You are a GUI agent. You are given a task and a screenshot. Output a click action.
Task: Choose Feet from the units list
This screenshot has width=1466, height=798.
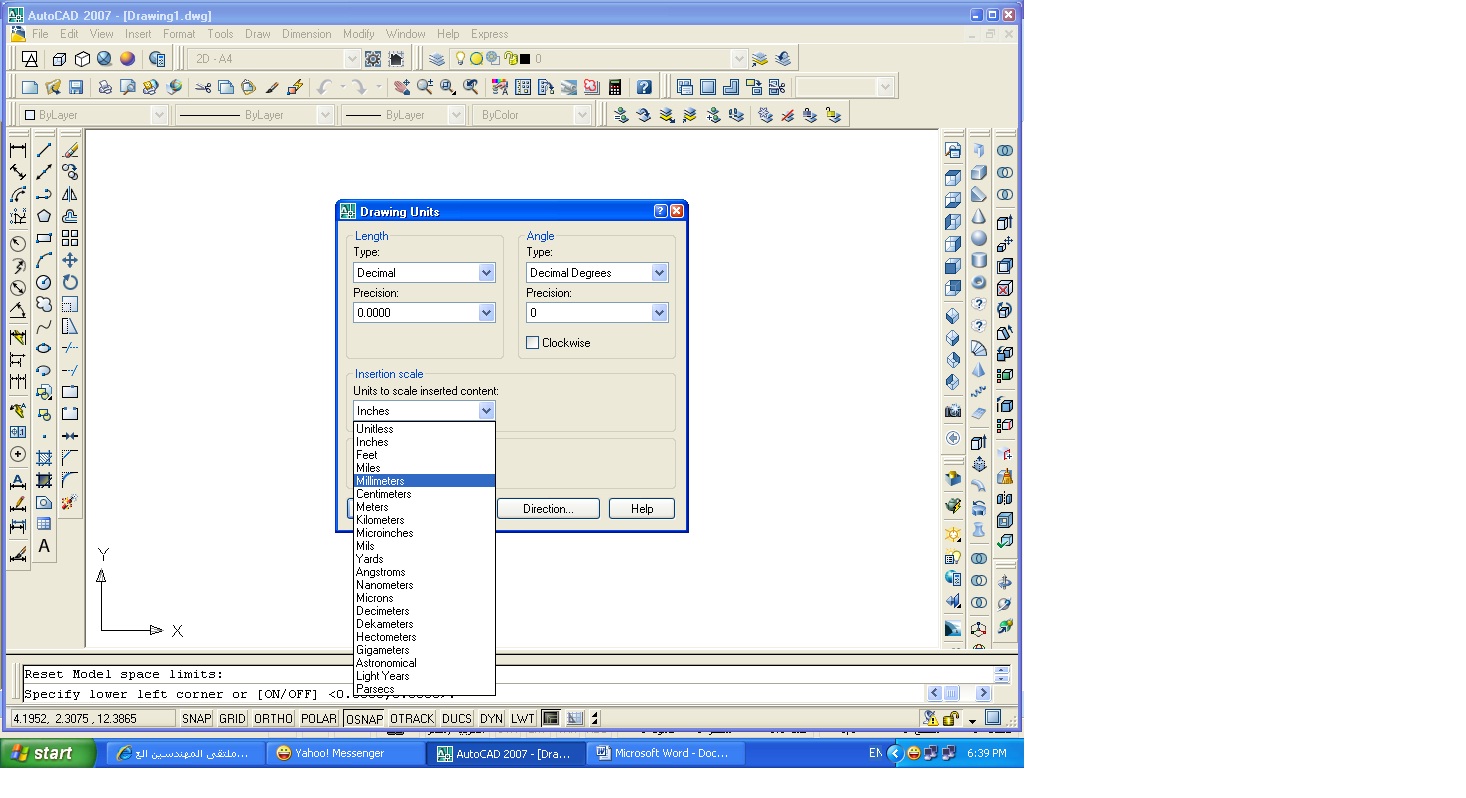pos(424,455)
